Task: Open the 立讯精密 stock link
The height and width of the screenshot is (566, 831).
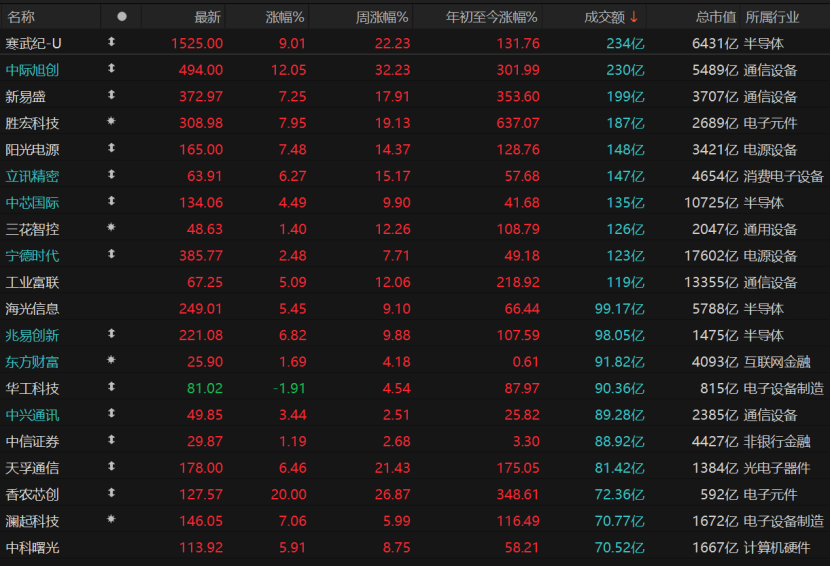Action: coord(32,176)
